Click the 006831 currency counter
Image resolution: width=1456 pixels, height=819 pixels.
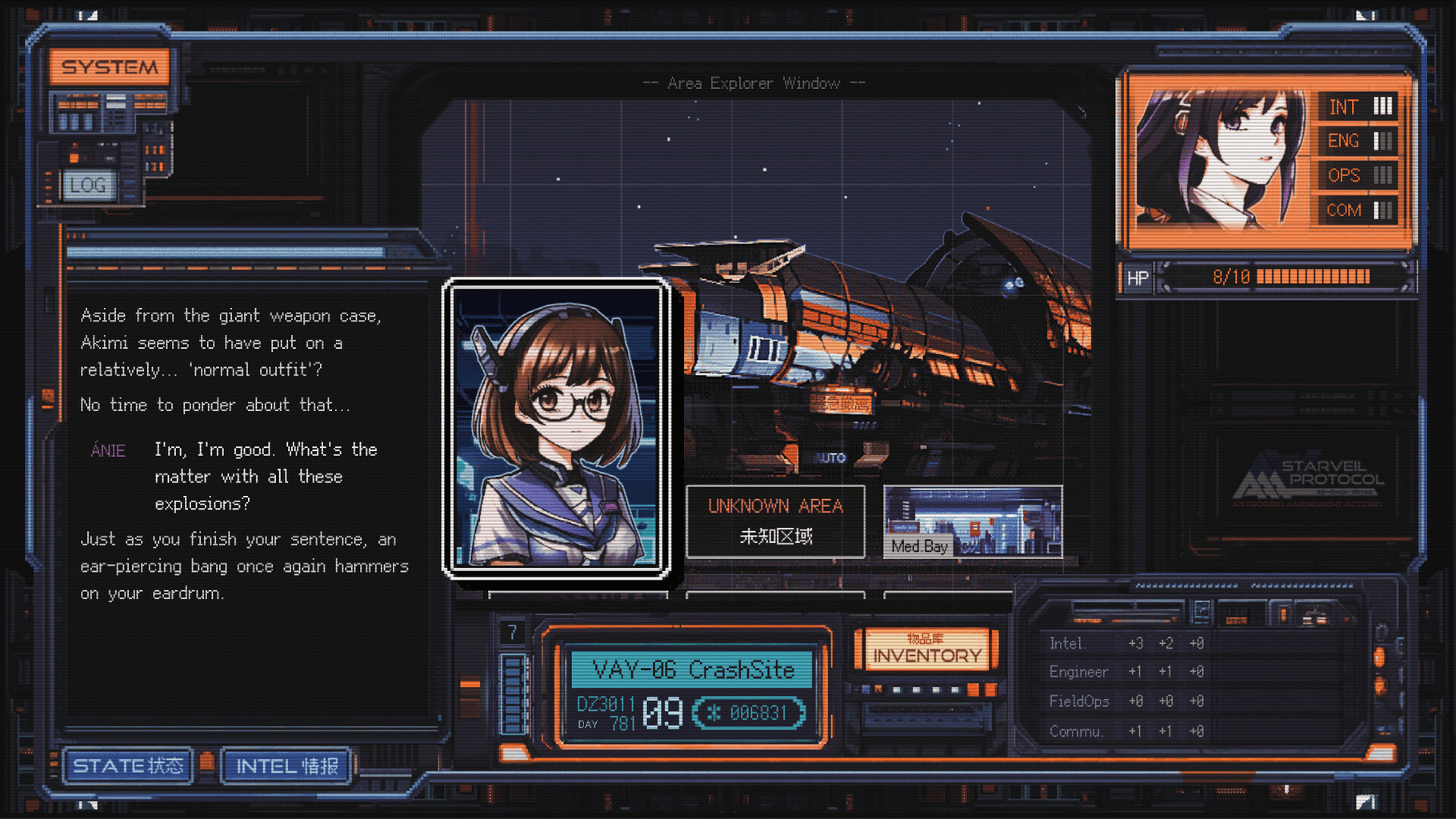(749, 713)
